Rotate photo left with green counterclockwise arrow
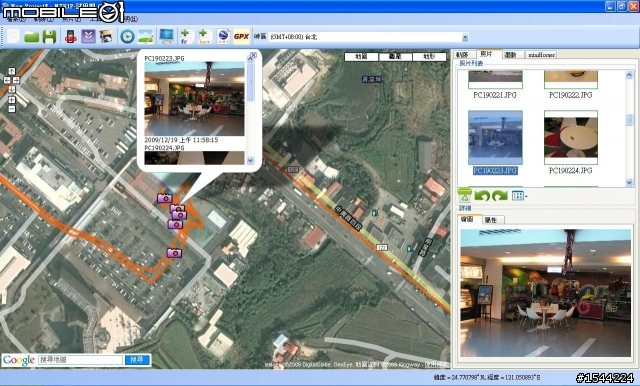The height and width of the screenshot is (386, 640). 482,195
